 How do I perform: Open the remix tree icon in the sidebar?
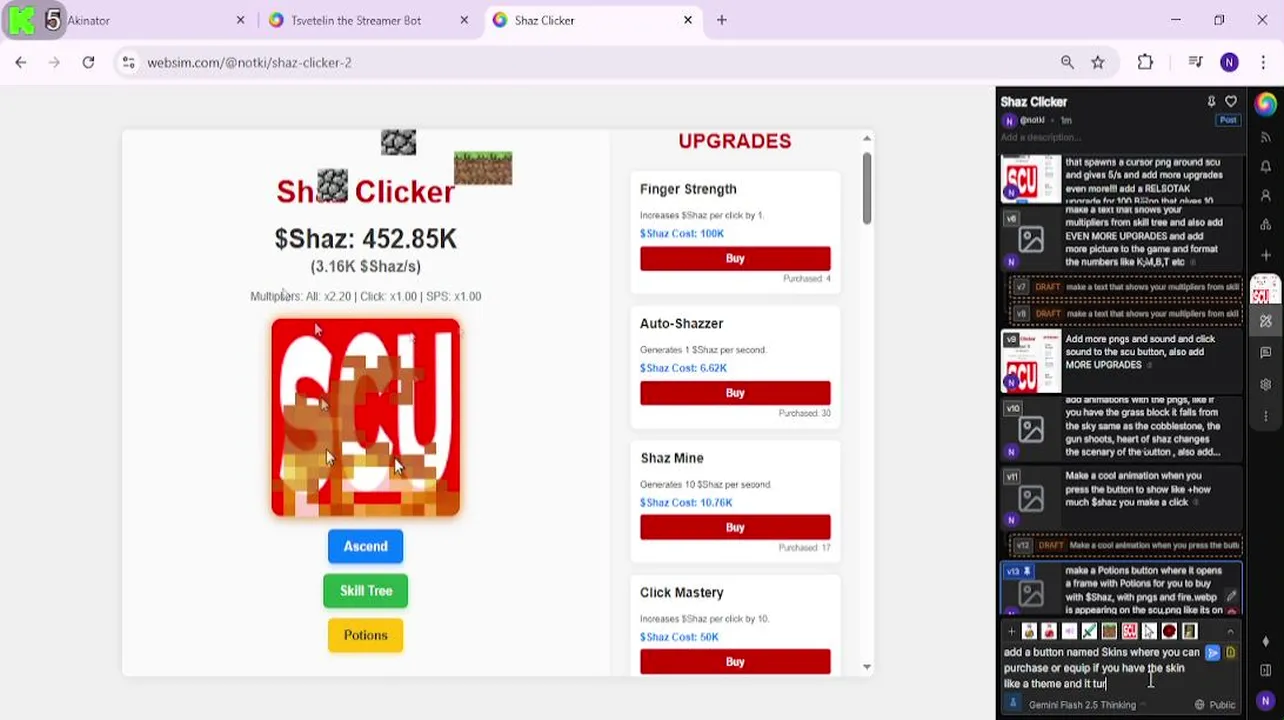[x=1266, y=224]
